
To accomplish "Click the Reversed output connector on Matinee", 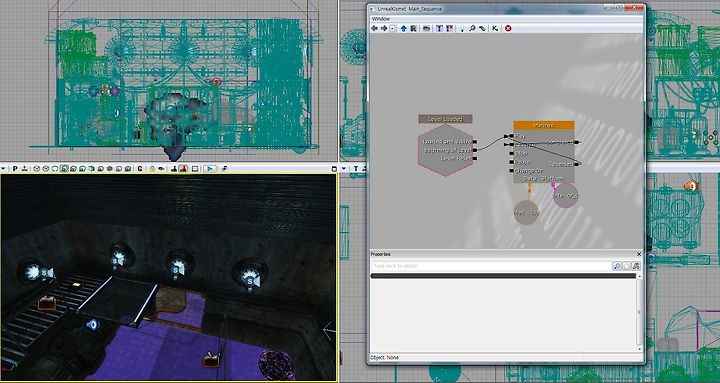I will (576, 164).
